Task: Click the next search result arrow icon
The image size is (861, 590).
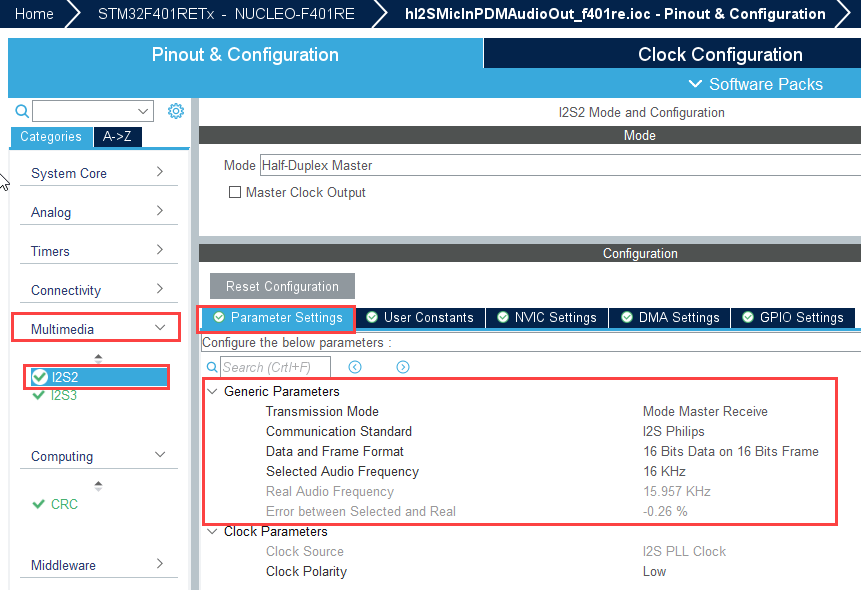Action: point(403,367)
